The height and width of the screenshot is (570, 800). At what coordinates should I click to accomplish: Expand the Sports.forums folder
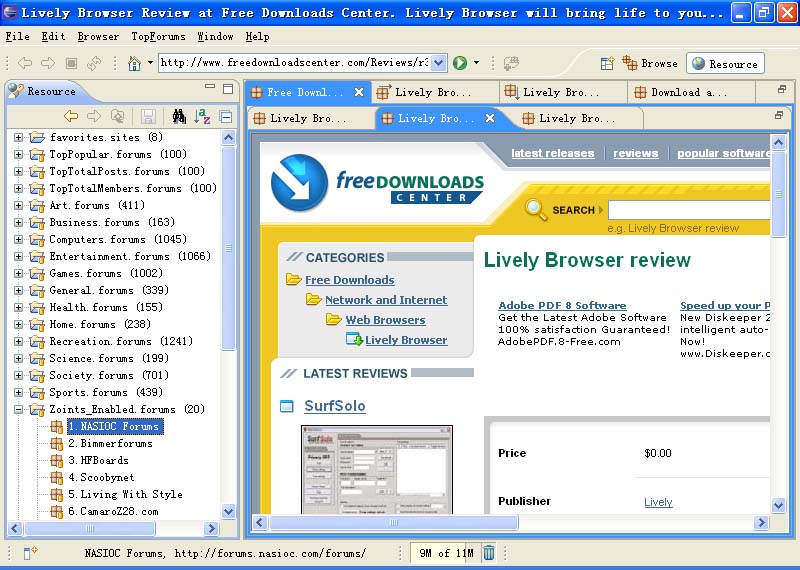[18, 392]
